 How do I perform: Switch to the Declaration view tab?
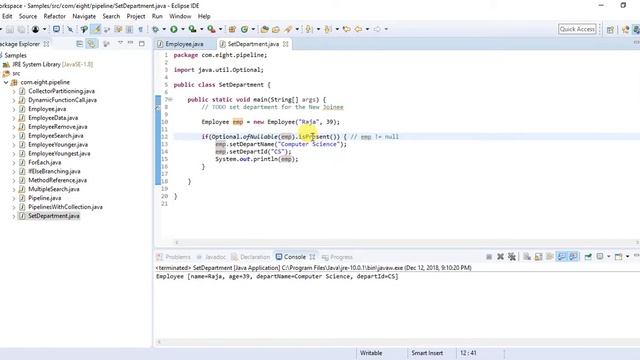pyautogui.click(x=251, y=257)
